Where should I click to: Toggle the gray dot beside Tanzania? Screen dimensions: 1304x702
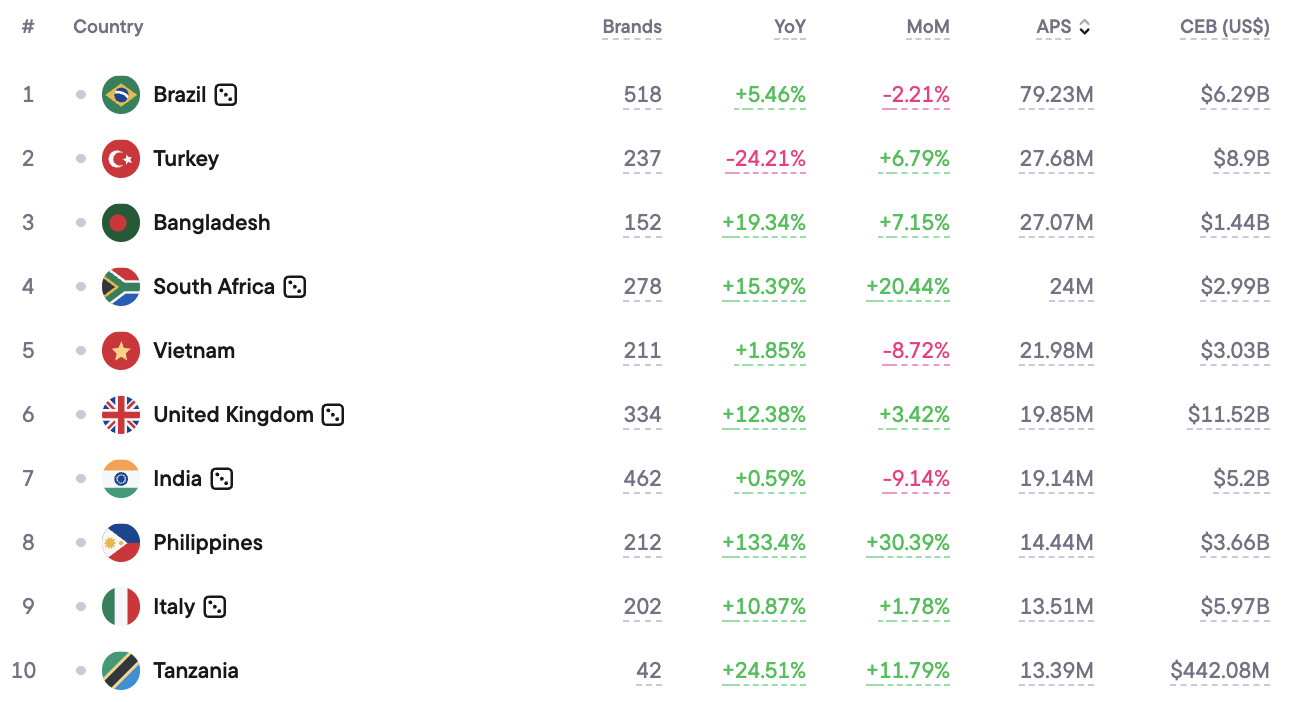tap(81, 671)
